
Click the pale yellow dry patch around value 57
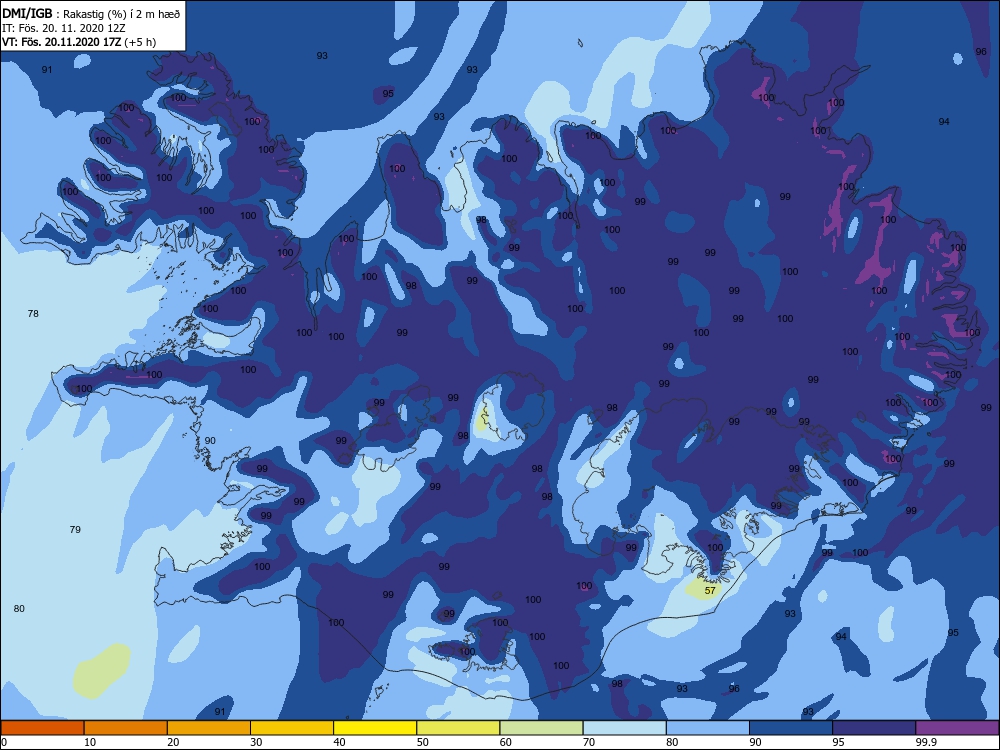point(704,588)
